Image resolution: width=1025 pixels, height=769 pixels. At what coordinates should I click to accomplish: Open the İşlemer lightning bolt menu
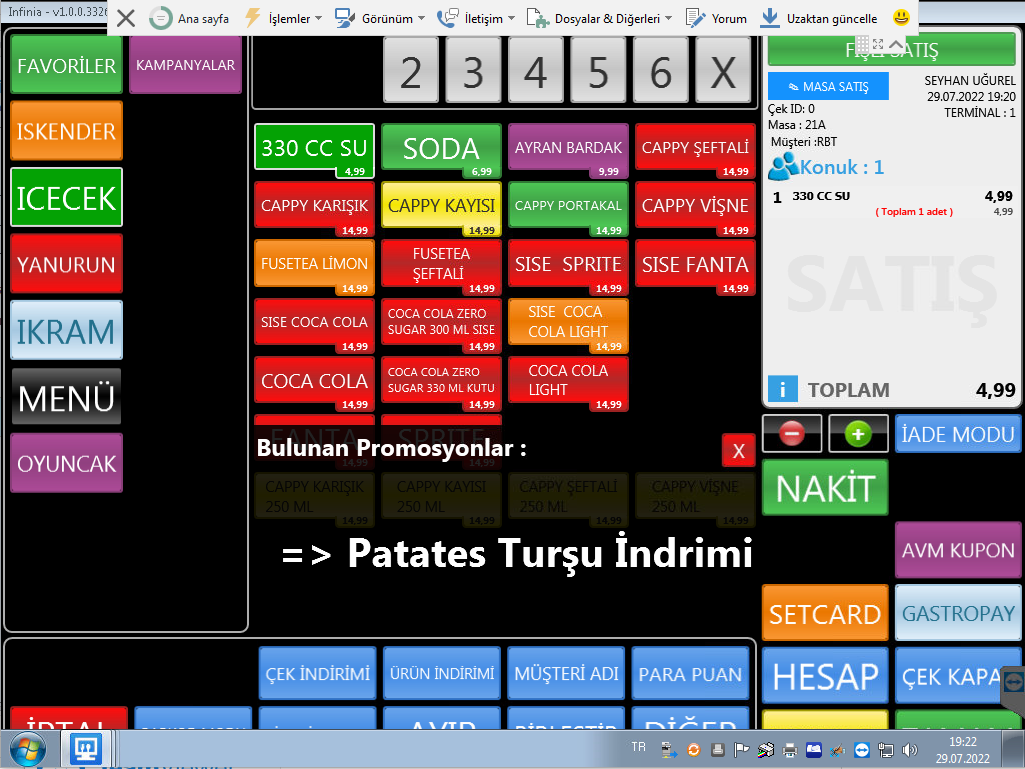[253, 18]
